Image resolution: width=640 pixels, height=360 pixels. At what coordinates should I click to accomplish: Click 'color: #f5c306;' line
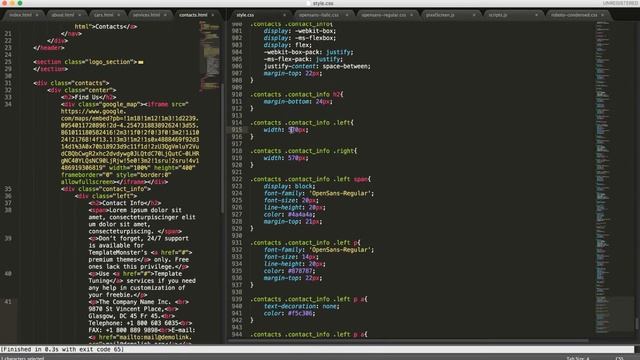(289, 313)
